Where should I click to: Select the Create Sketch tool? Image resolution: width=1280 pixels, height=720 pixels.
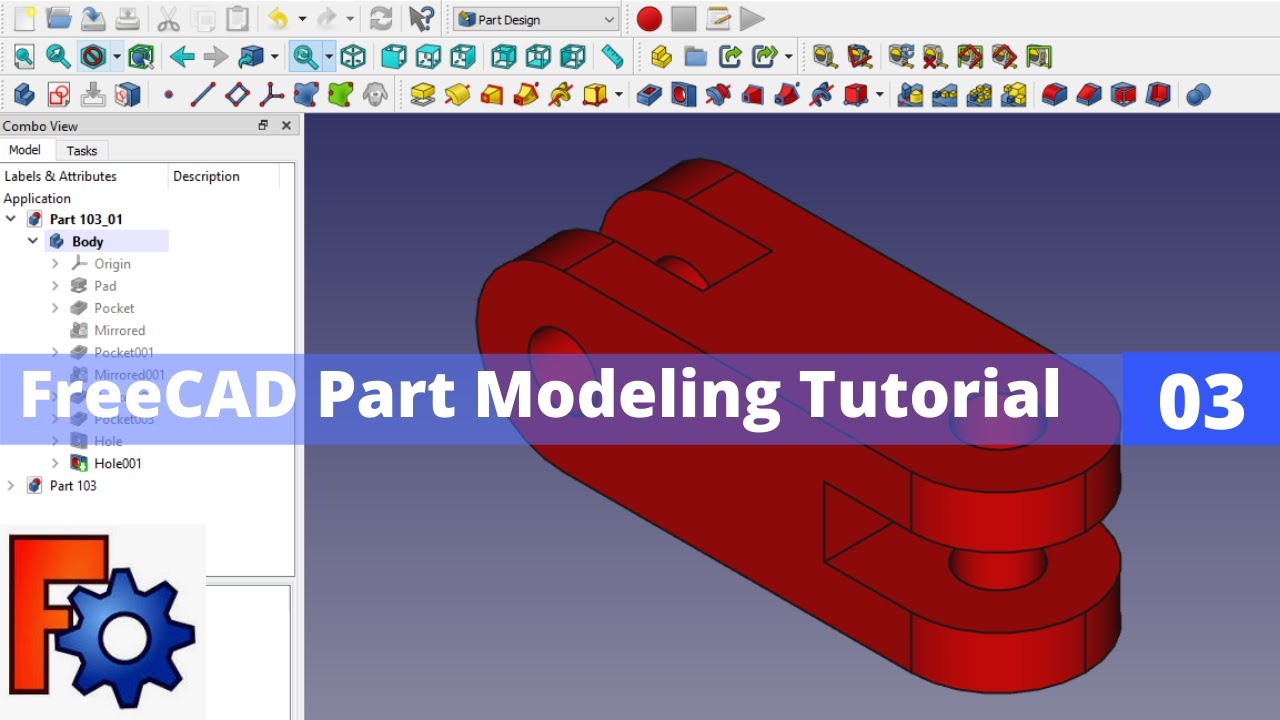pyautogui.click(x=57, y=95)
